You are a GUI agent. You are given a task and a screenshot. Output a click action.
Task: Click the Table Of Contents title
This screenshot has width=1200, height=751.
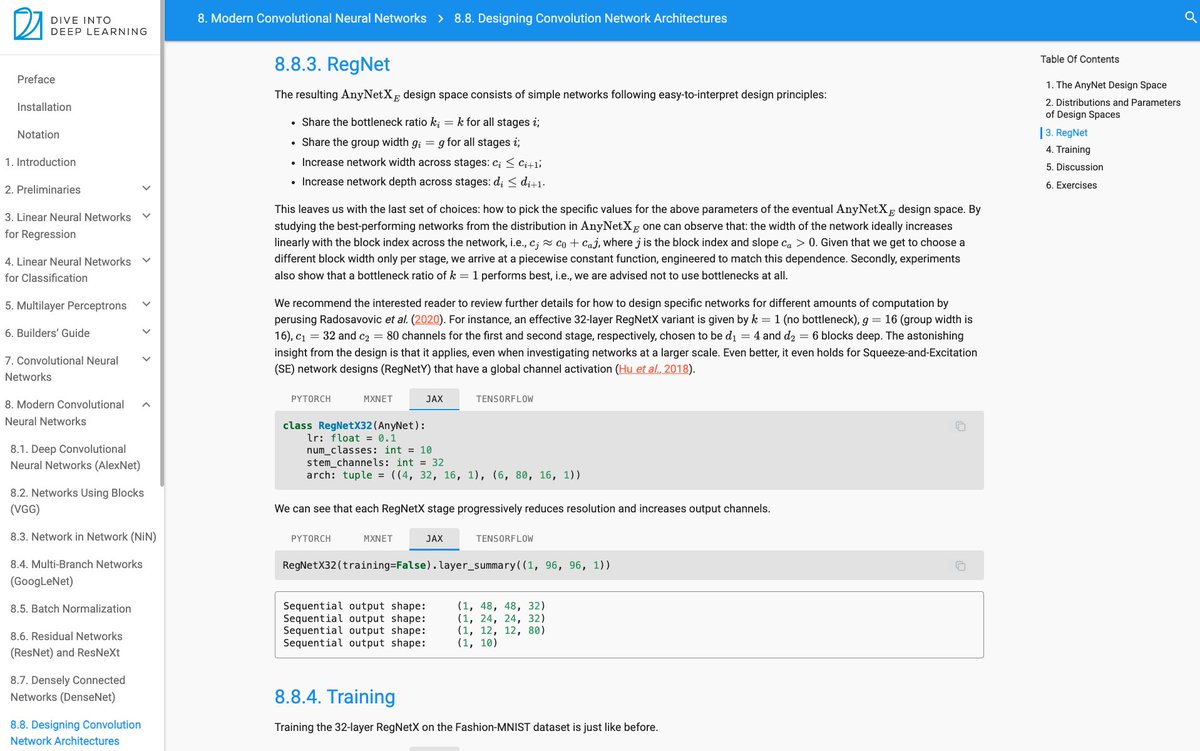click(x=1080, y=59)
